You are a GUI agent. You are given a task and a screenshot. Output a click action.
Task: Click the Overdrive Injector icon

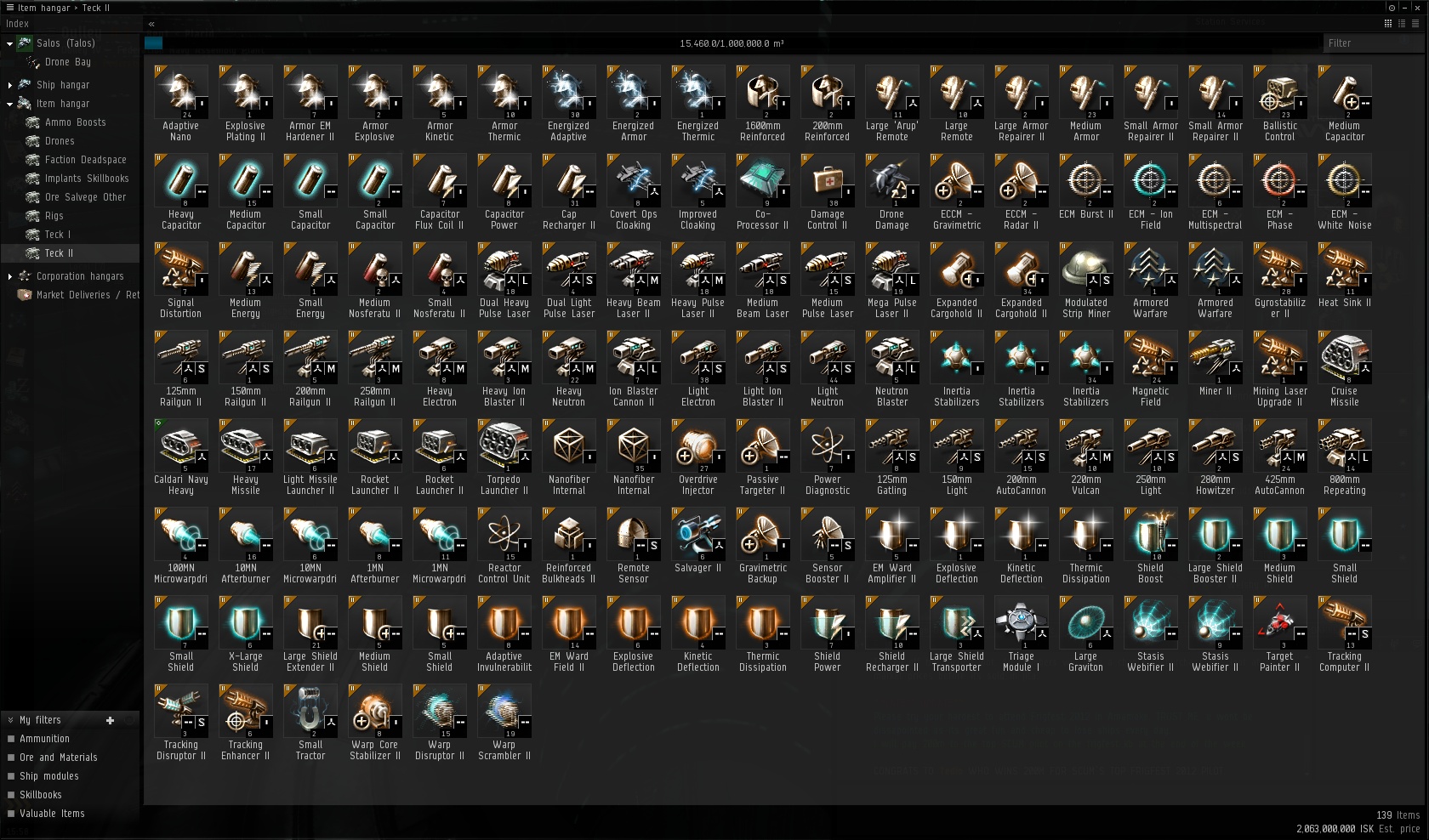698,446
